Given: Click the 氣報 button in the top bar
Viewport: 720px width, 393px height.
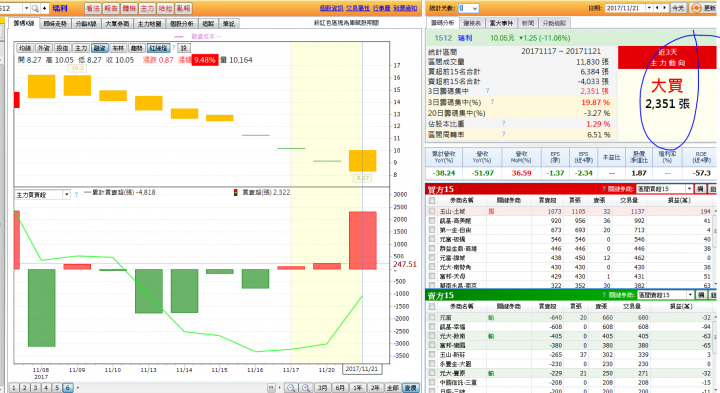Looking at the screenshot, I should click(183, 8).
